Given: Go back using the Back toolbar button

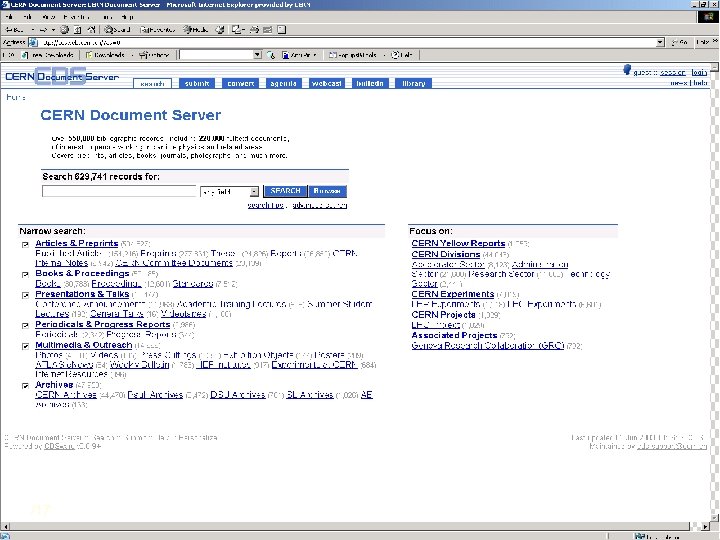Looking at the screenshot, I should point(15,30).
